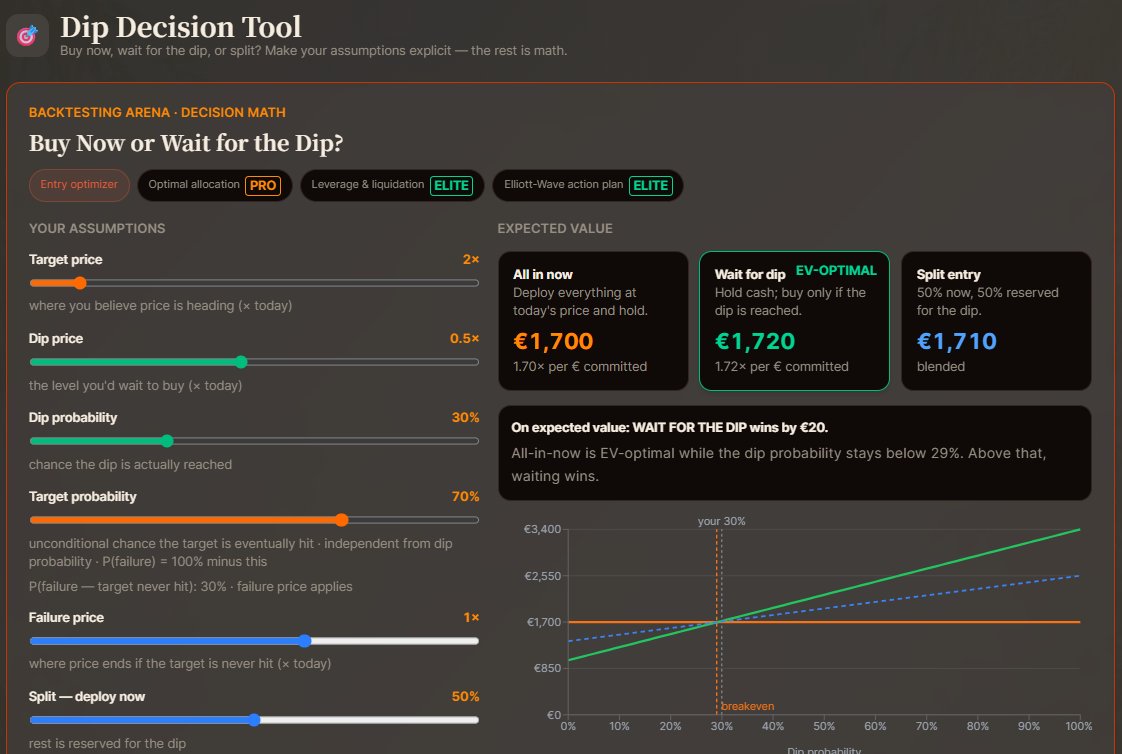Click the Failure price 1× value

pos(471,617)
